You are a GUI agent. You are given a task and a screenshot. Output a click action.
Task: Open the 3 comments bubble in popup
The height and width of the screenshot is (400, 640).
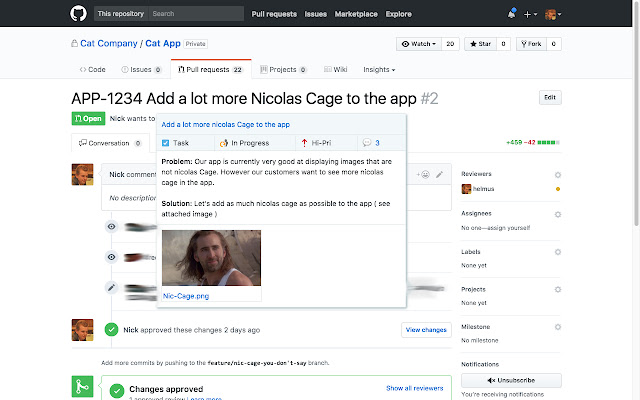tap(366, 143)
